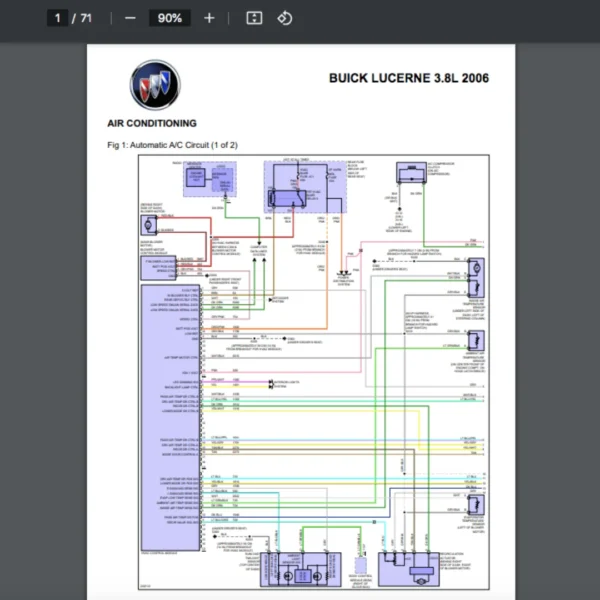Click the top temperature sensor on right edge
Screen dimensions: 600x600
pos(477,268)
